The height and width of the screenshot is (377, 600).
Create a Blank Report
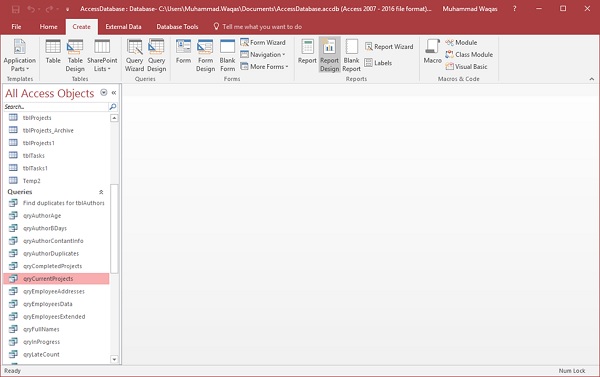point(351,55)
